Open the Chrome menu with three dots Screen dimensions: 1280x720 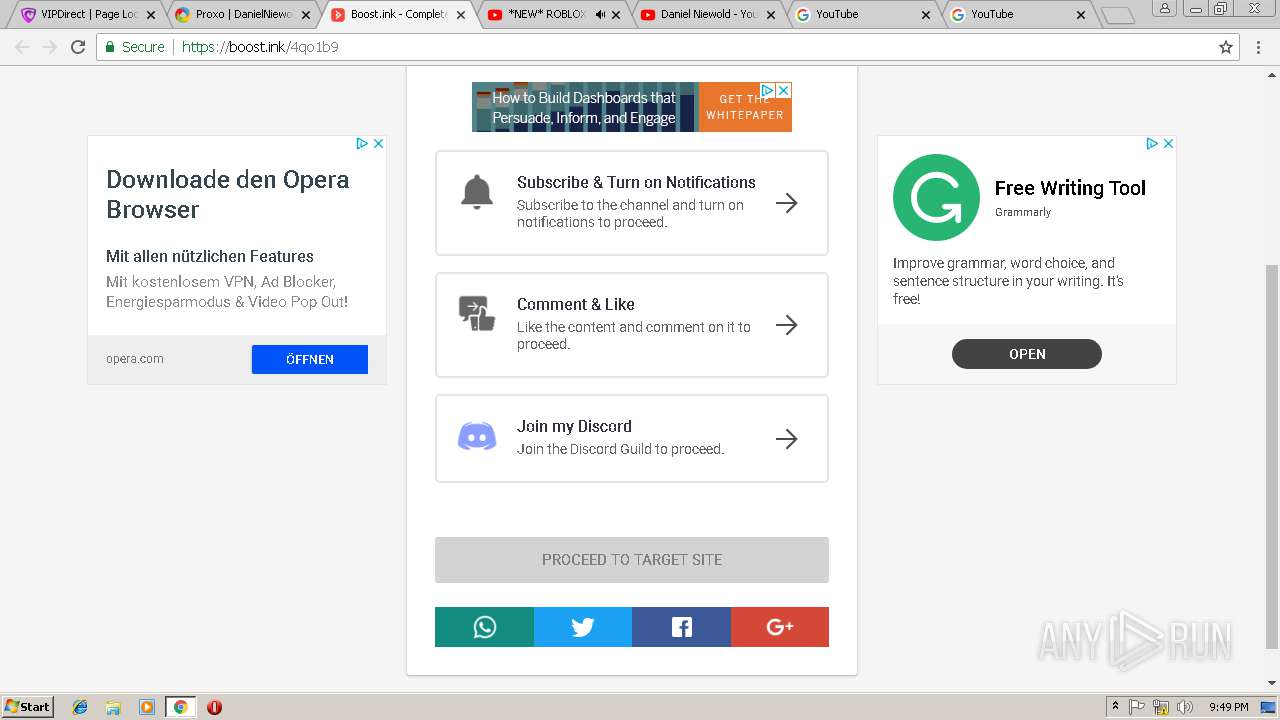click(x=1259, y=47)
